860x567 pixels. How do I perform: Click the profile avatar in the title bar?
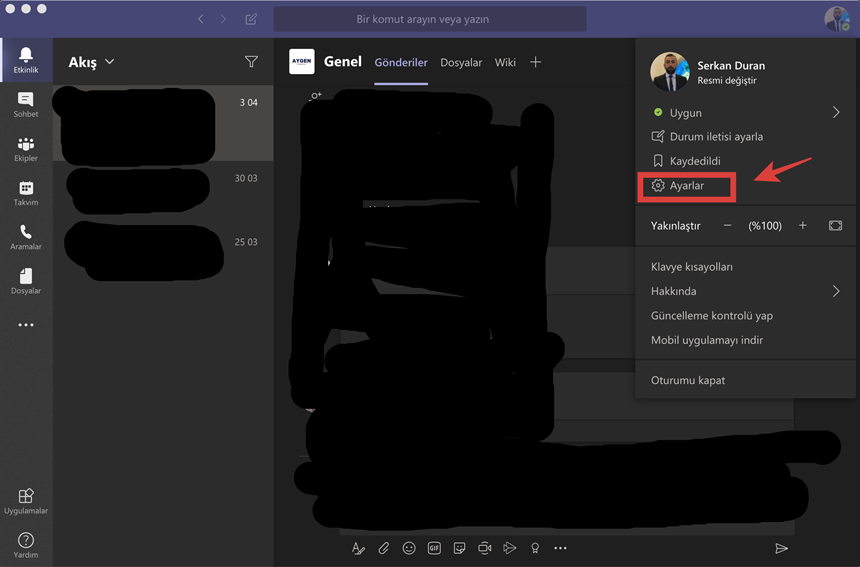point(836,19)
